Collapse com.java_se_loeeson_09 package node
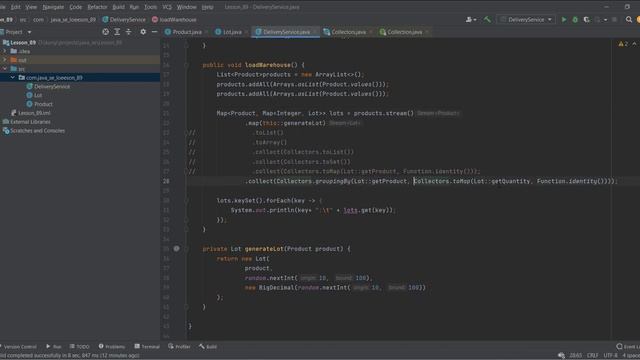The image size is (640, 360). point(13,78)
